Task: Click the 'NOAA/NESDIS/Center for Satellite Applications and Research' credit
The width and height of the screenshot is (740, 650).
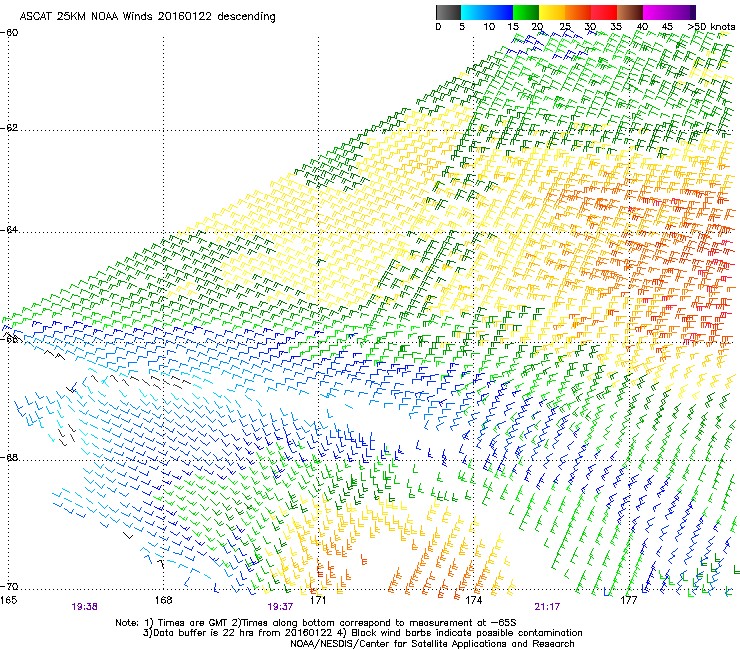Action: [432, 644]
